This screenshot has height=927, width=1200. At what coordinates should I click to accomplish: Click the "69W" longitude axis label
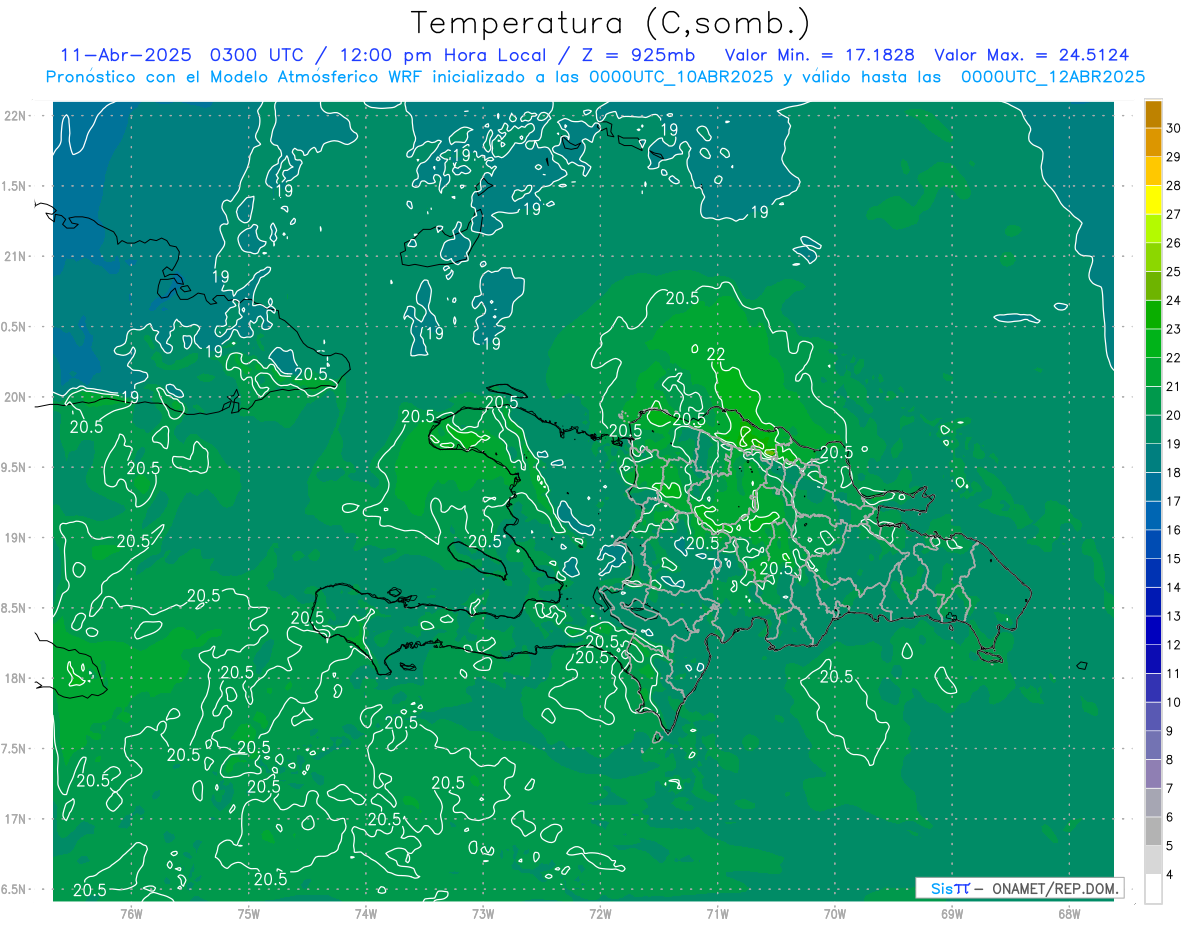click(952, 913)
